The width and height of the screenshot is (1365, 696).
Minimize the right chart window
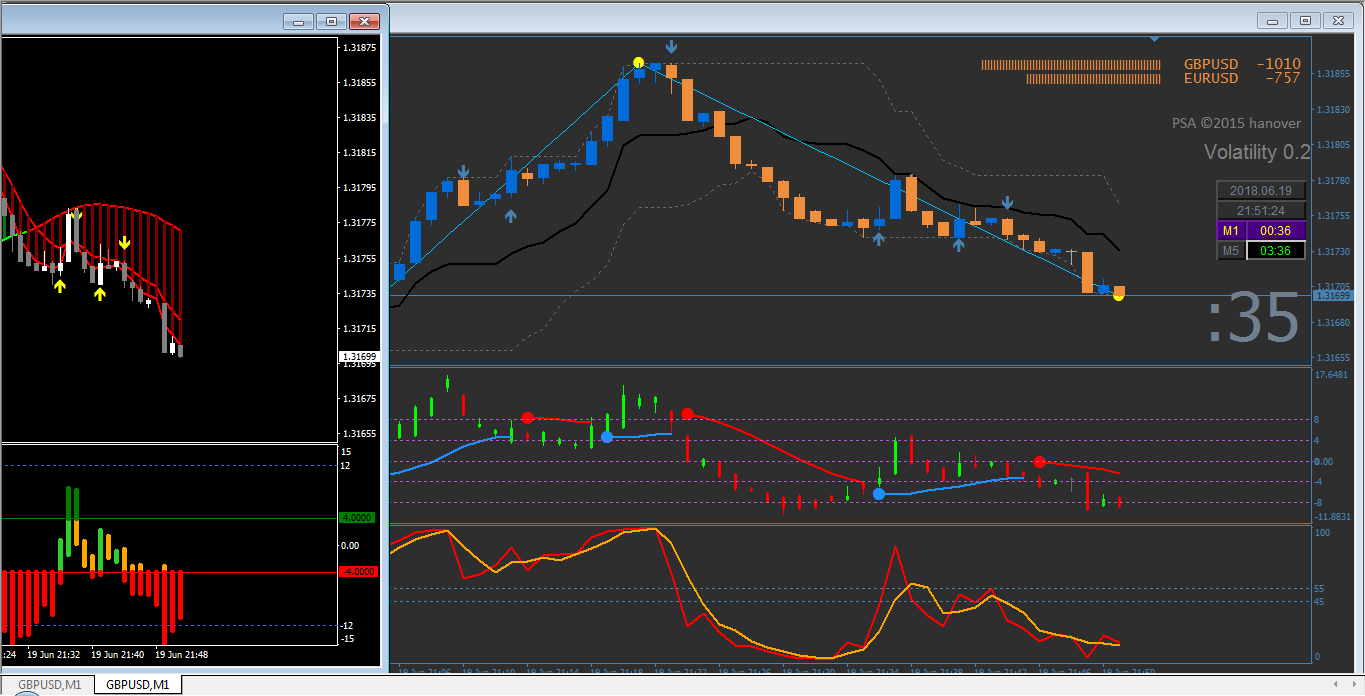[x=1272, y=20]
